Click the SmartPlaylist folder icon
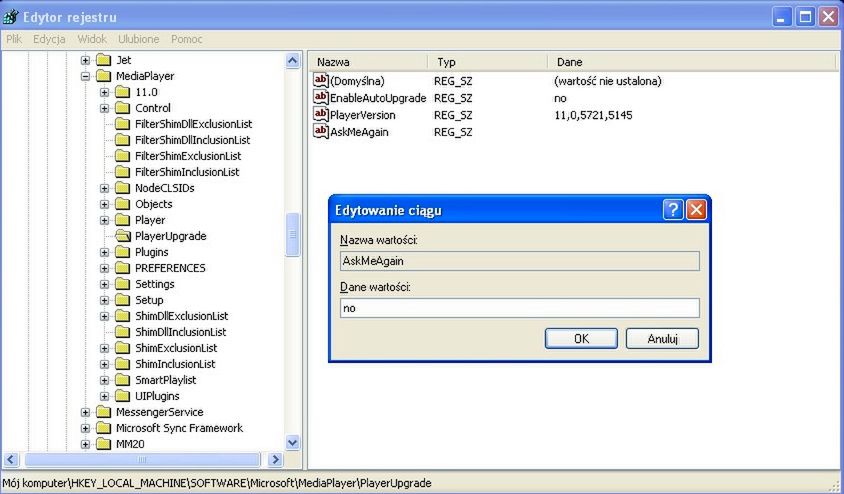This screenshot has height=494, width=844. coord(123,380)
